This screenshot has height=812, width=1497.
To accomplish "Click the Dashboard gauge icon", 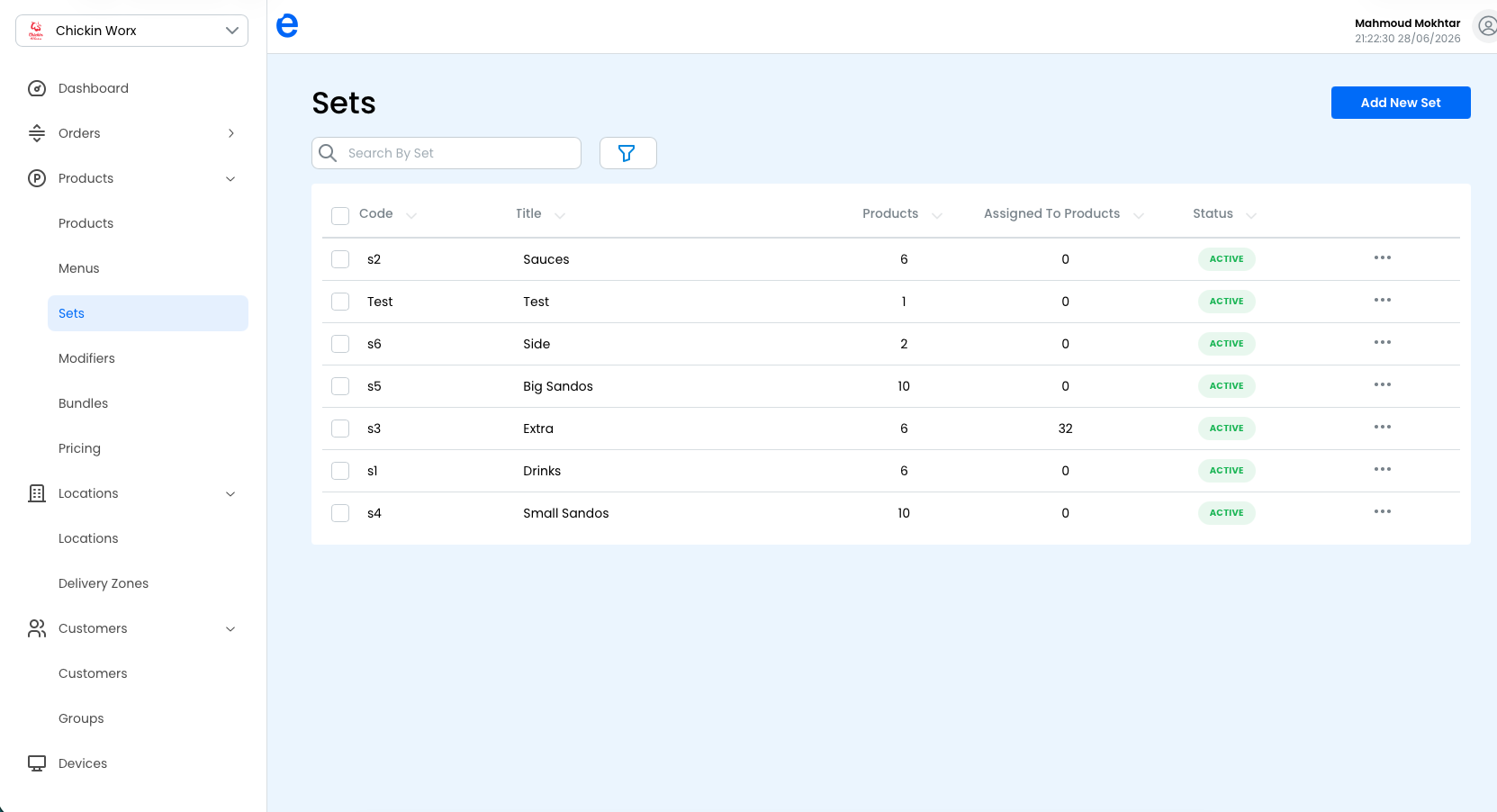I will tap(37, 88).
